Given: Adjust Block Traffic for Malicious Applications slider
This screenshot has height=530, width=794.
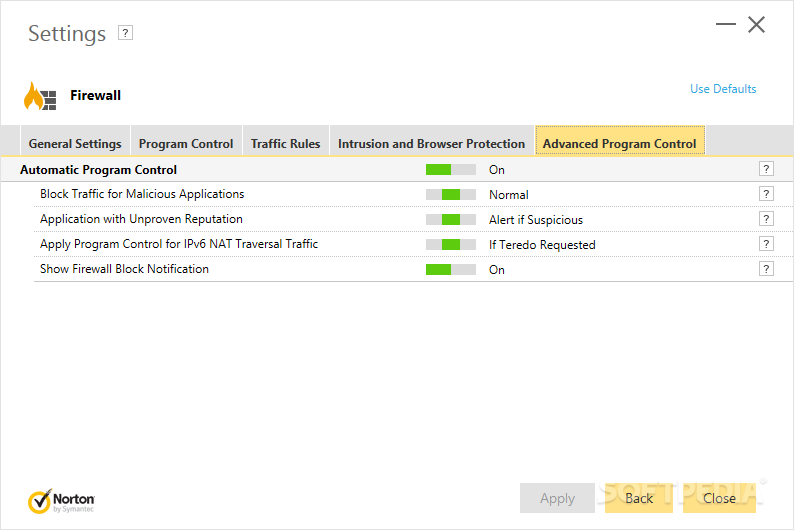Looking at the screenshot, I should point(451,194).
